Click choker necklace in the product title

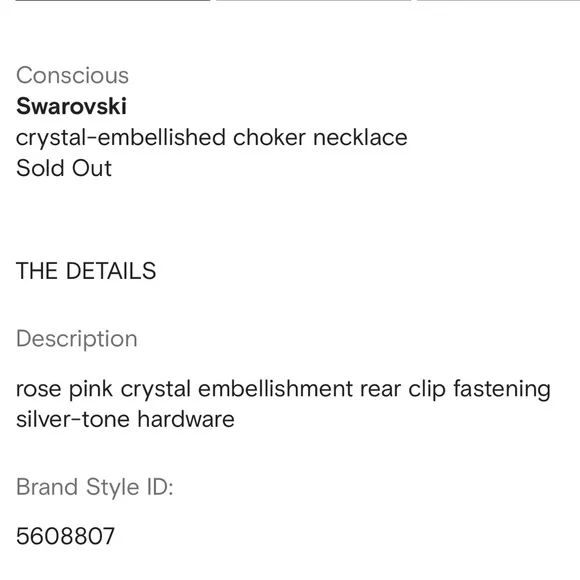pos(320,137)
